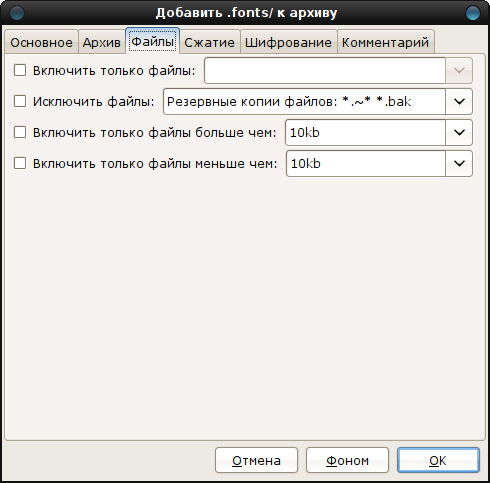Click the Резервные копии файлов exclude field

click(x=304, y=101)
